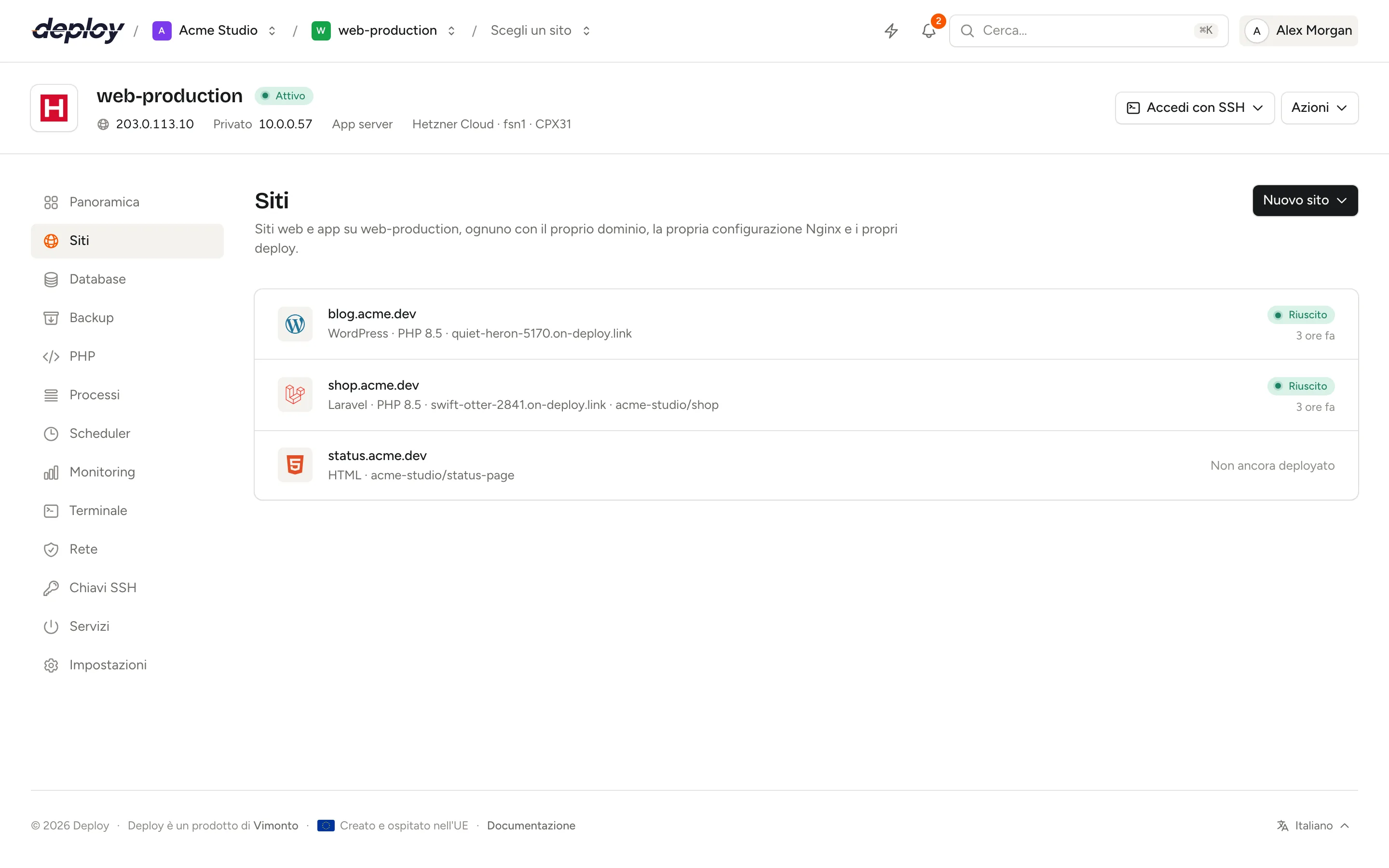Click the Terminale console icon
The image size is (1389, 868).
pos(51,511)
